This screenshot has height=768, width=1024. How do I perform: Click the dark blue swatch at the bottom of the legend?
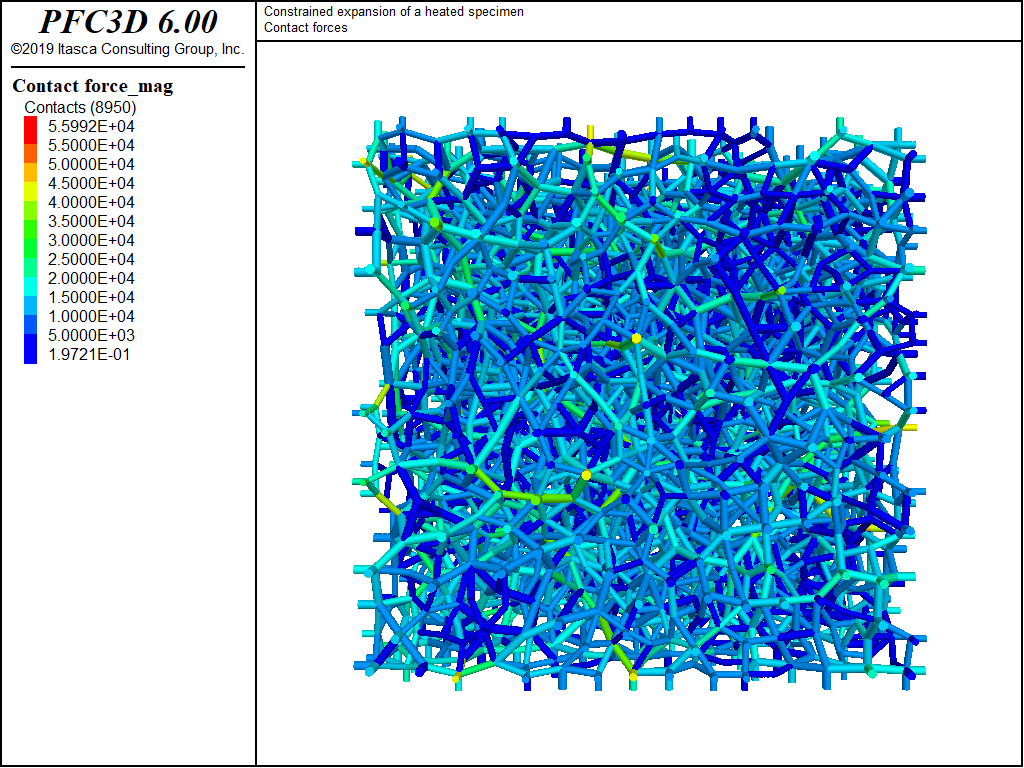[31, 349]
